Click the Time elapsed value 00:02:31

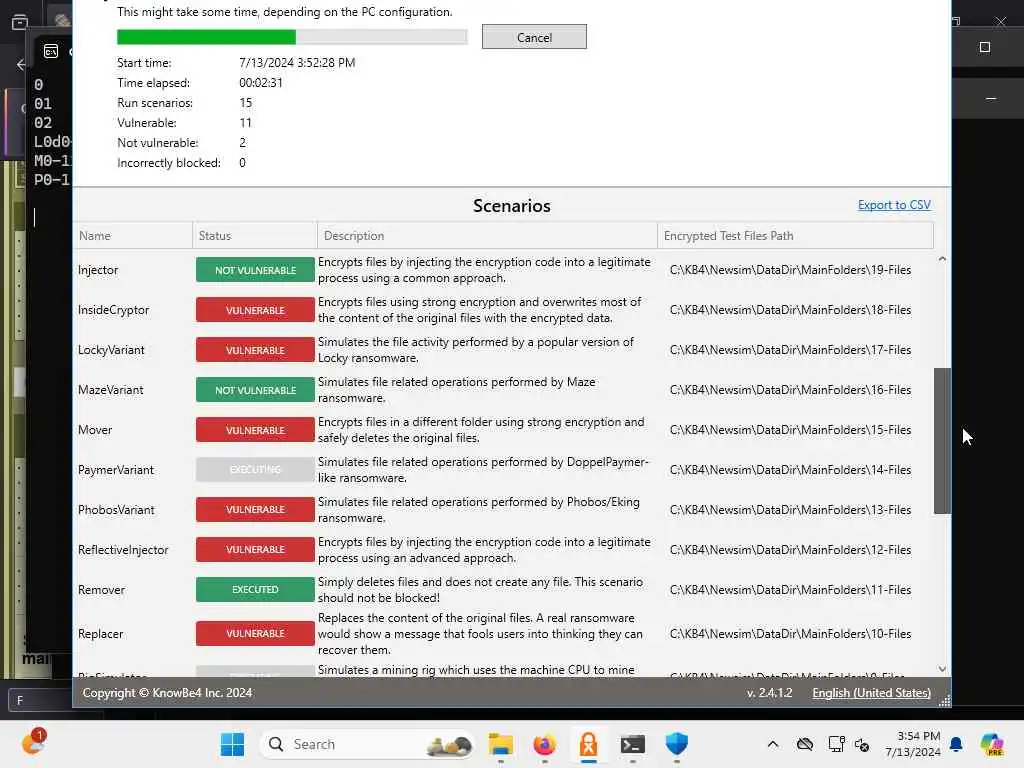point(261,83)
